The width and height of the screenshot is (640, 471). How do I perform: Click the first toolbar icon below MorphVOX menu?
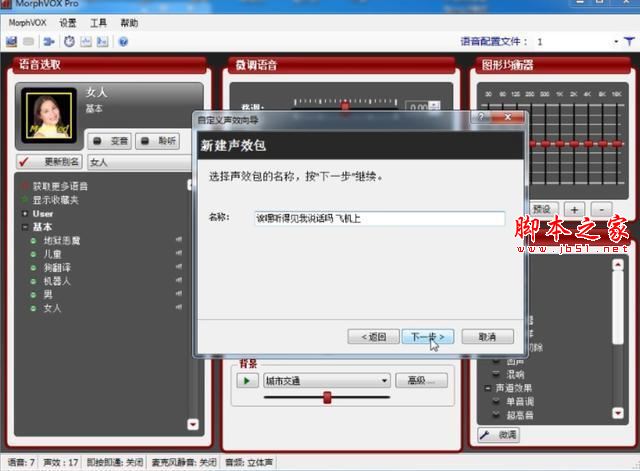coord(11,41)
